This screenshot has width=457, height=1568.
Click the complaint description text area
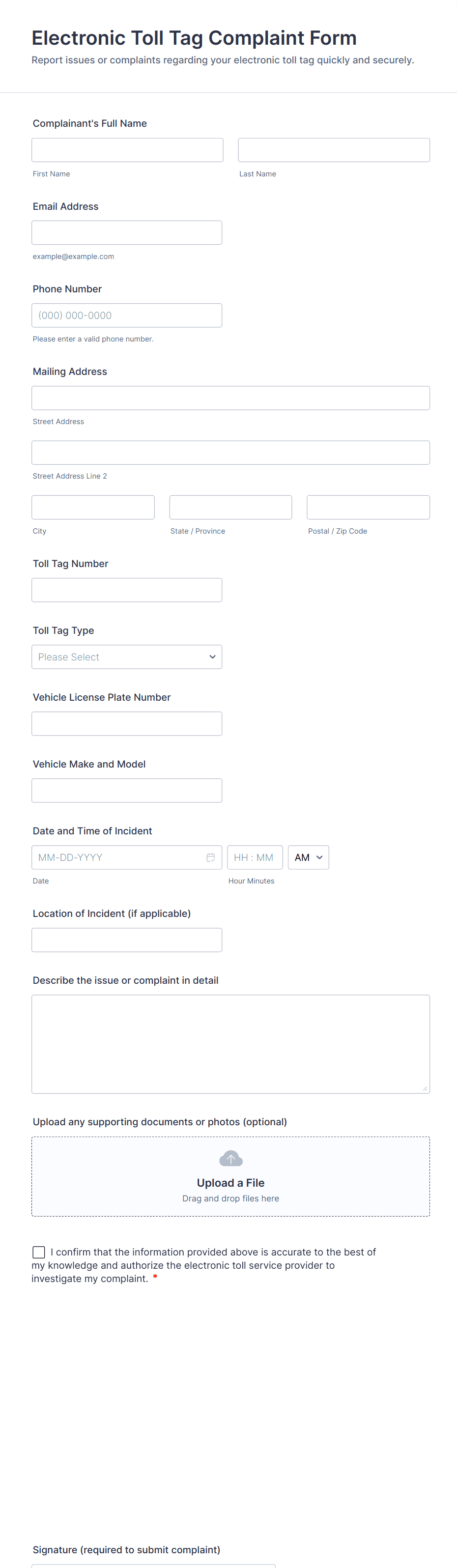click(x=230, y=1044)
